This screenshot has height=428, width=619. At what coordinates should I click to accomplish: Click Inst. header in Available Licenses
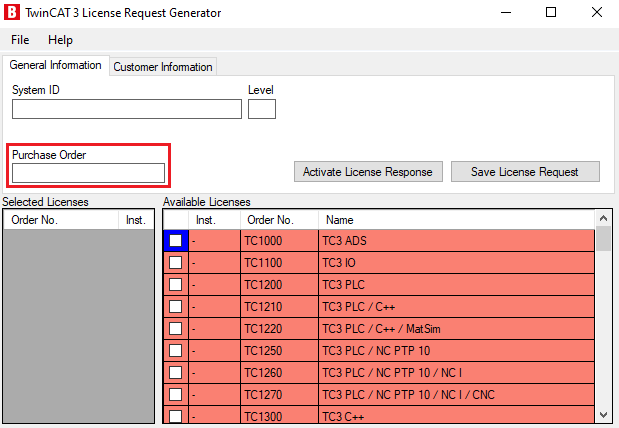coord(214,220)
